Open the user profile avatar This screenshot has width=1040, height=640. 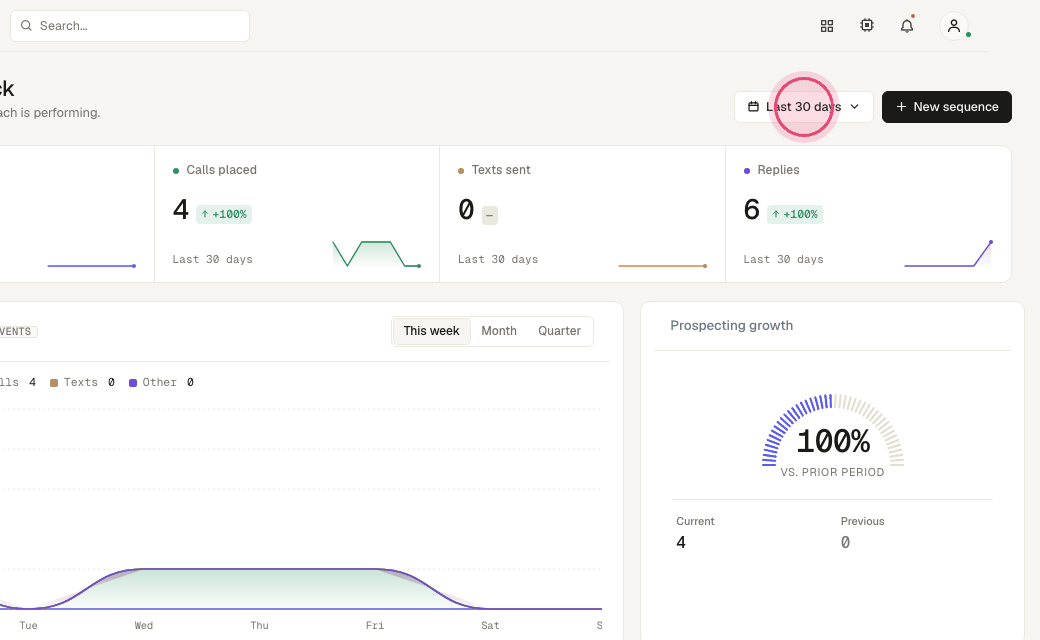954,26
